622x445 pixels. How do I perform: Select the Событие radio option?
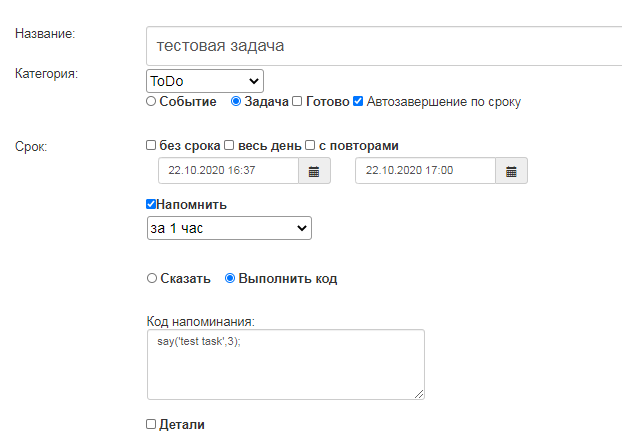pyautogui.click(x=151, y=101)
